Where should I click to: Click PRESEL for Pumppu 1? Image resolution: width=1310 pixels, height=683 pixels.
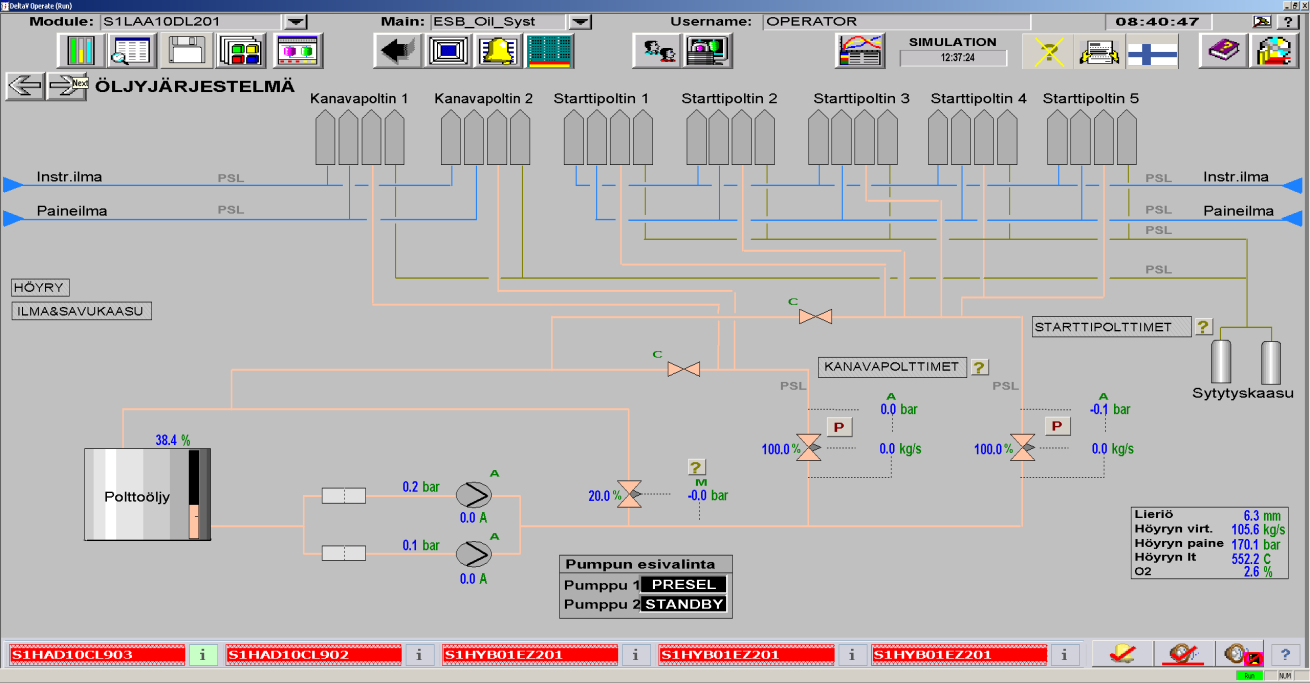click(683, 585)
